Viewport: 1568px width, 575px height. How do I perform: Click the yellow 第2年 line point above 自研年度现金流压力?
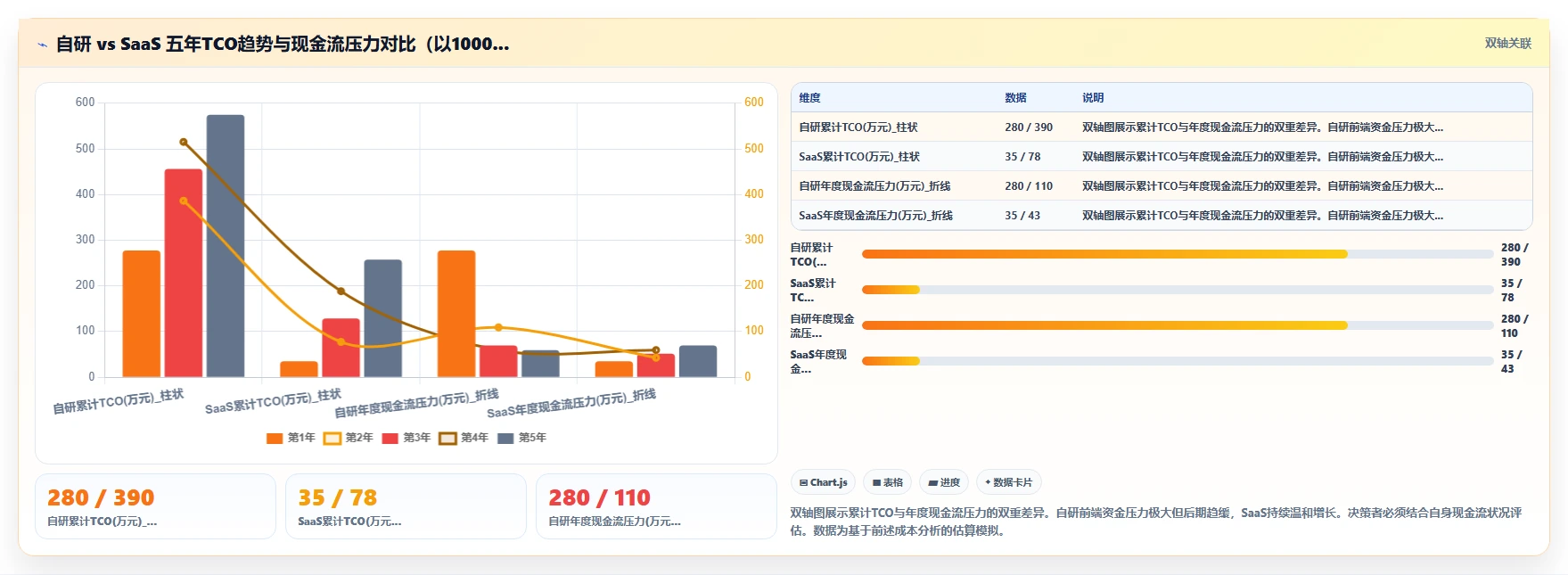498,327
